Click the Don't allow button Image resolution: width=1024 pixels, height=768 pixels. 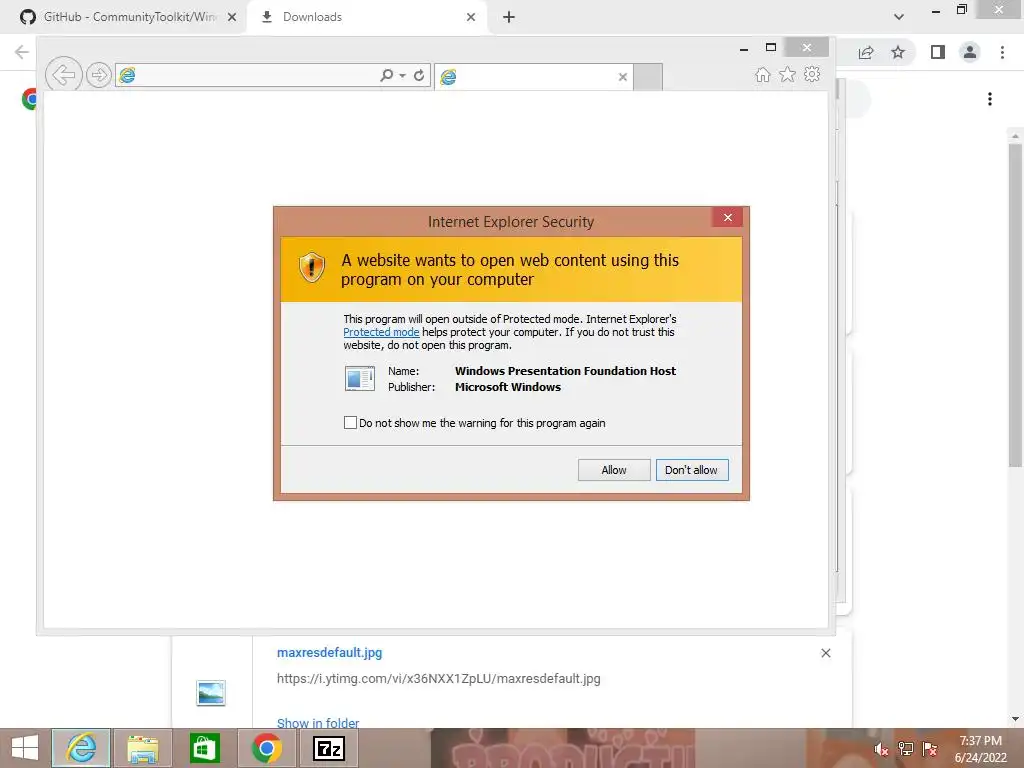[692, 470]
